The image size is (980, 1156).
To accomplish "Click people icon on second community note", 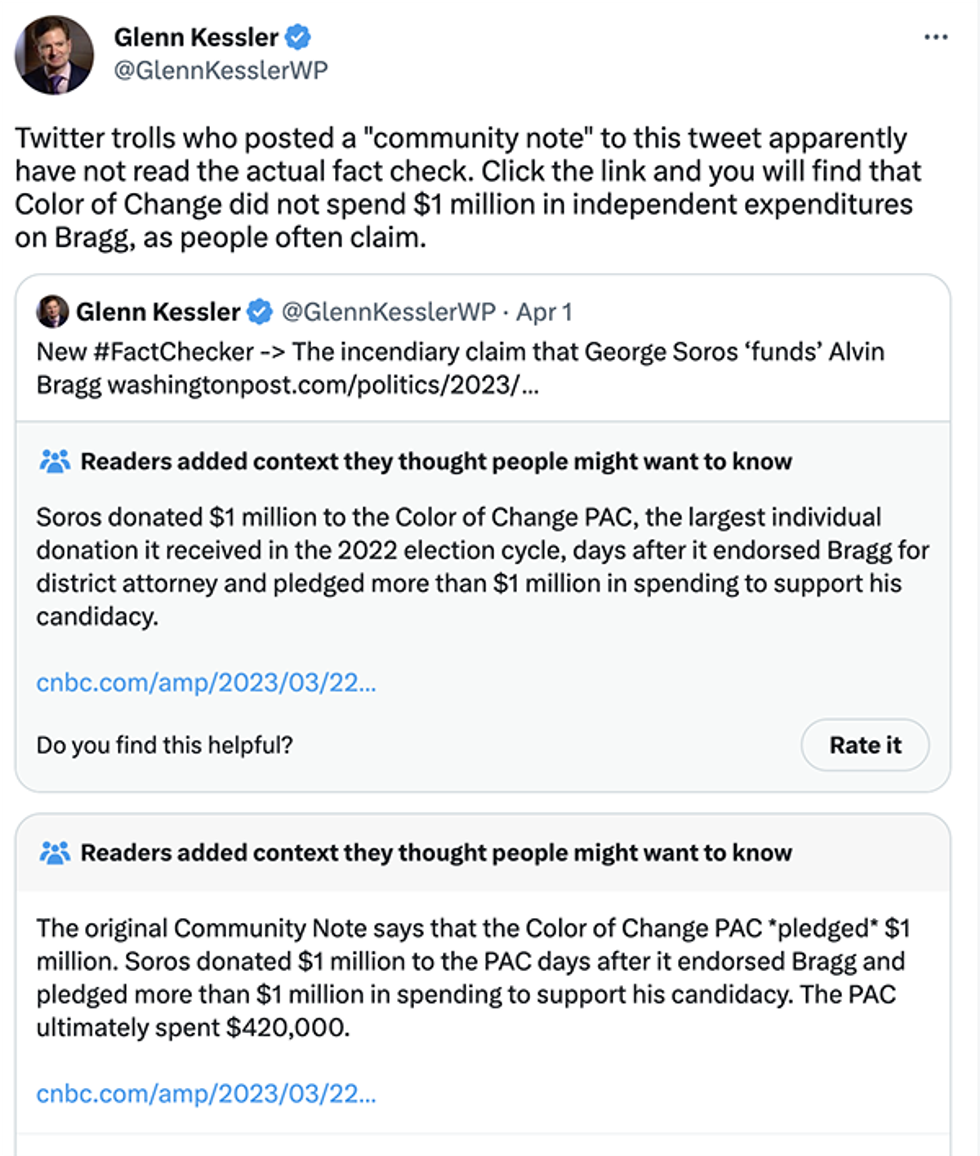I will pyautogui.click(x=55, y=852).
